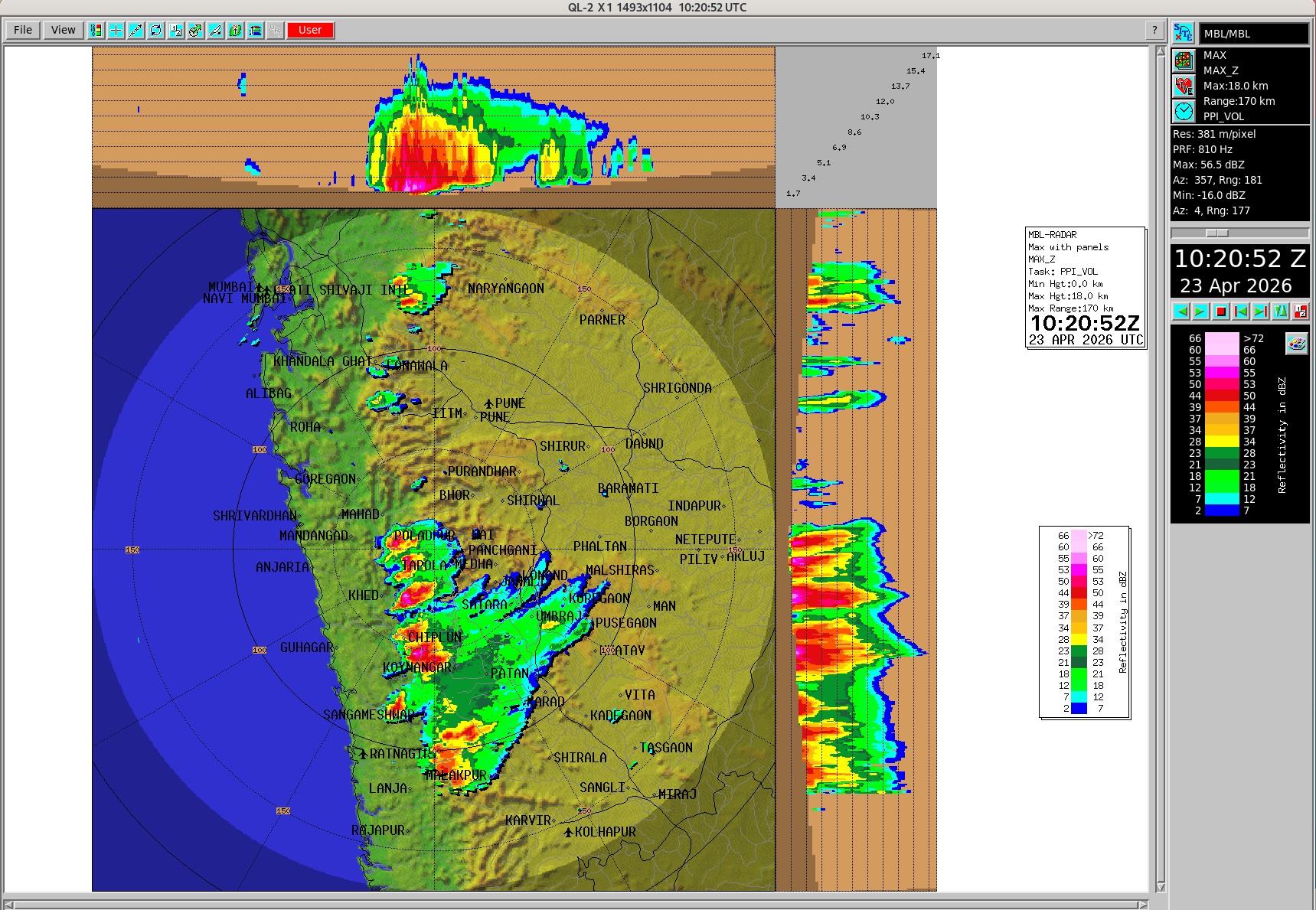Open the View menu
The height and width of the screenshot is (910, 1316).
[x=63, y=30]
